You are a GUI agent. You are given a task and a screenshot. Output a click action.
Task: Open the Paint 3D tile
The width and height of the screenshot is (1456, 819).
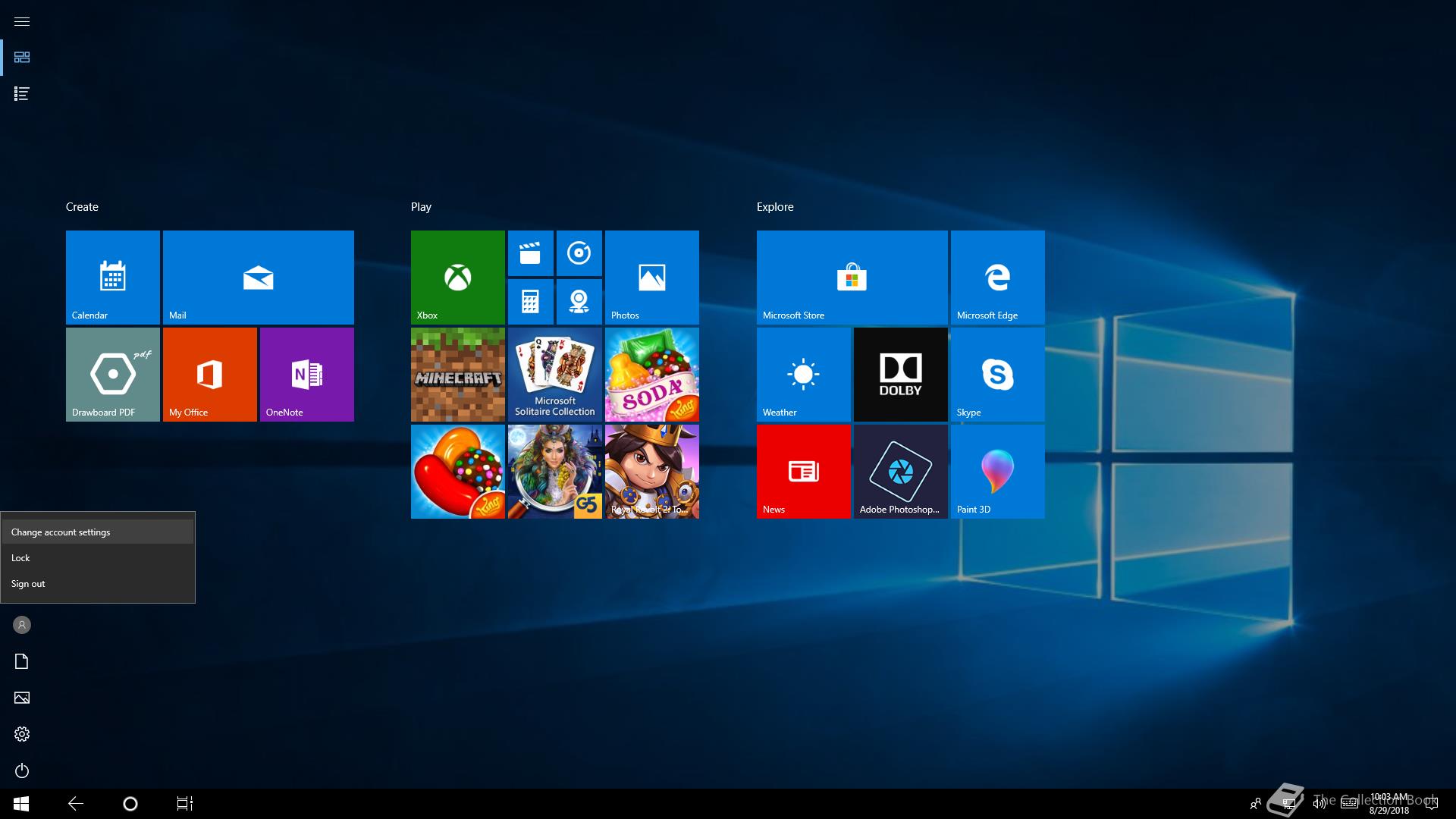coord(998,472)
